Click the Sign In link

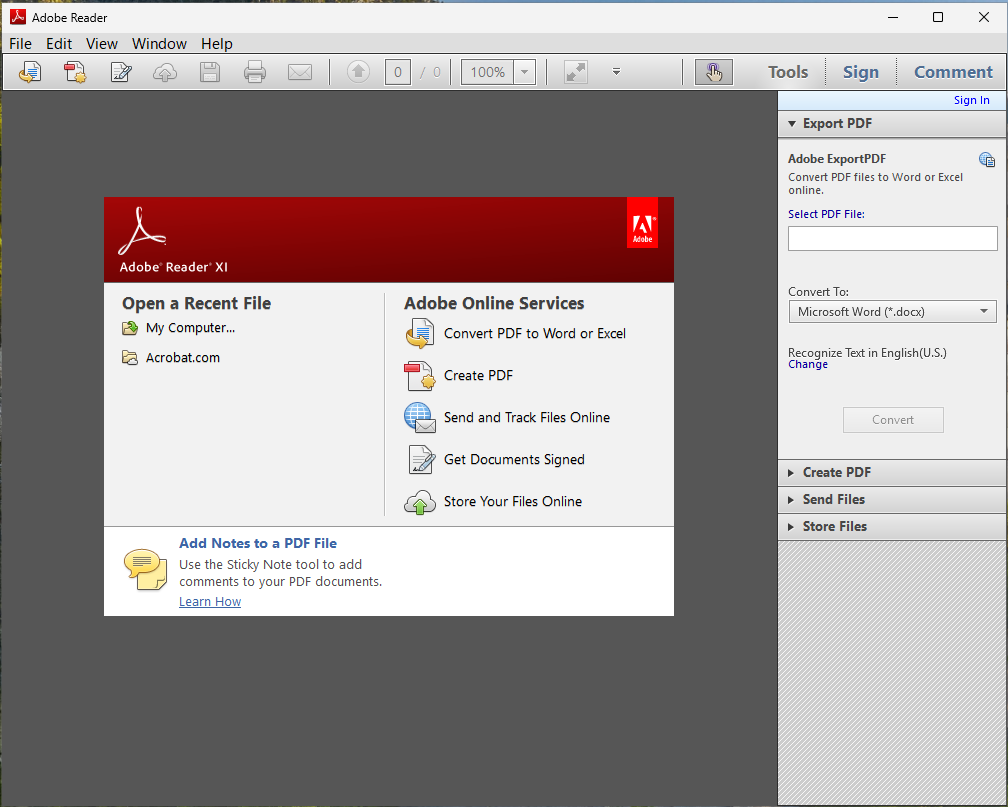(971, 100)
